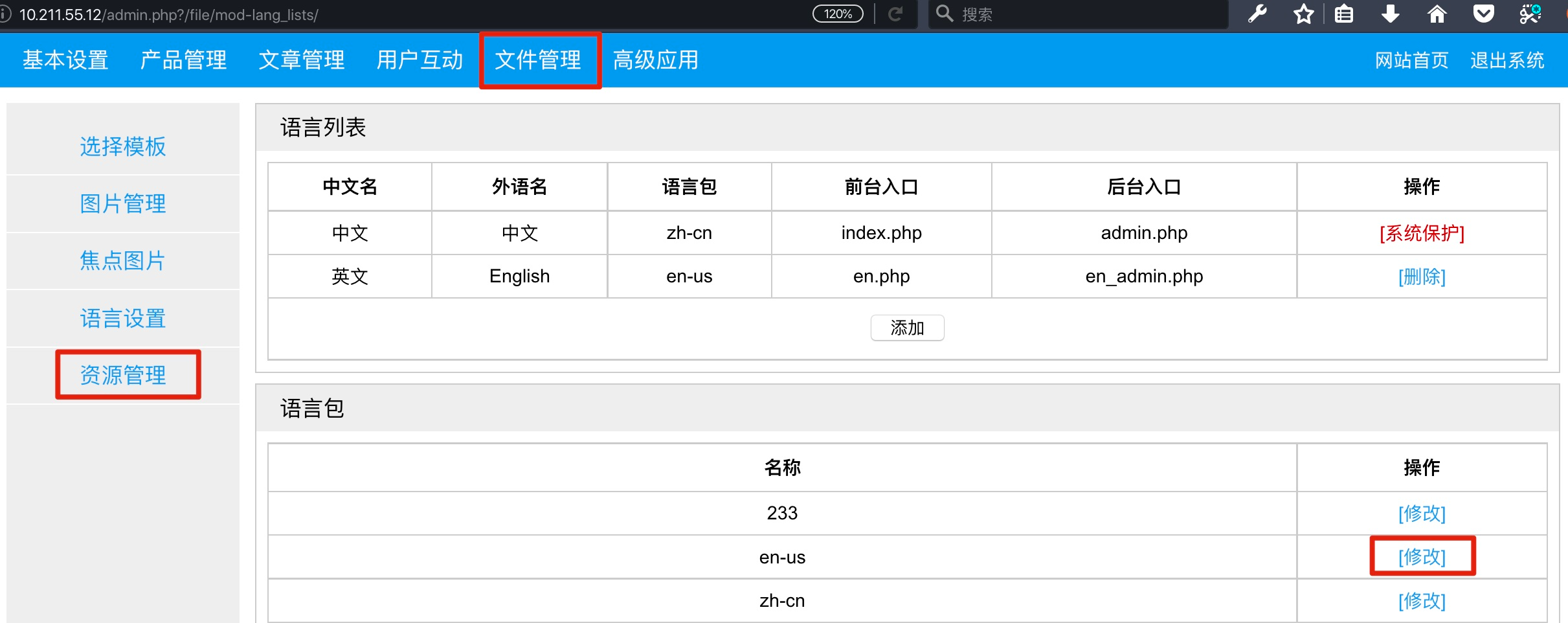The image size is (1568, 623).
Task: Click the 语言包 panel heading
Action: 312,409
